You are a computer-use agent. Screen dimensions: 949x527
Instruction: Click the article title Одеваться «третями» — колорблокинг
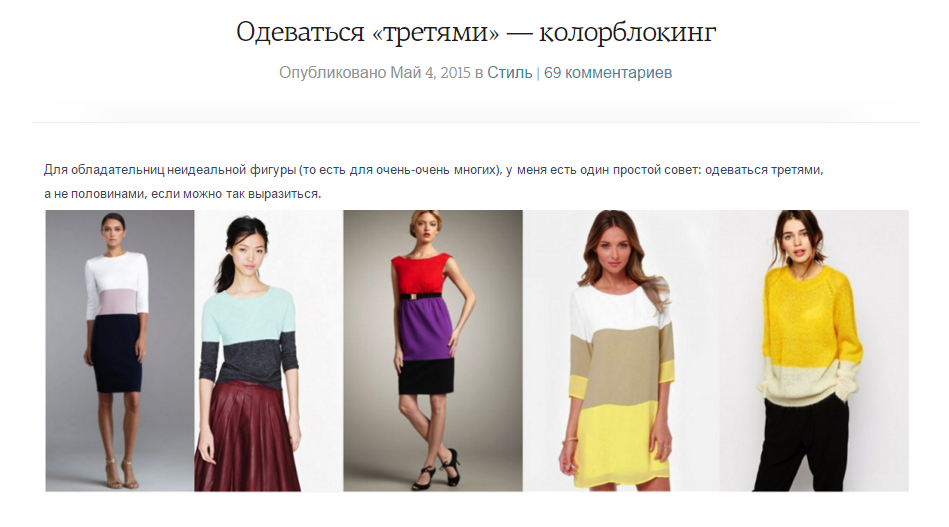click(x=476, y=31)
